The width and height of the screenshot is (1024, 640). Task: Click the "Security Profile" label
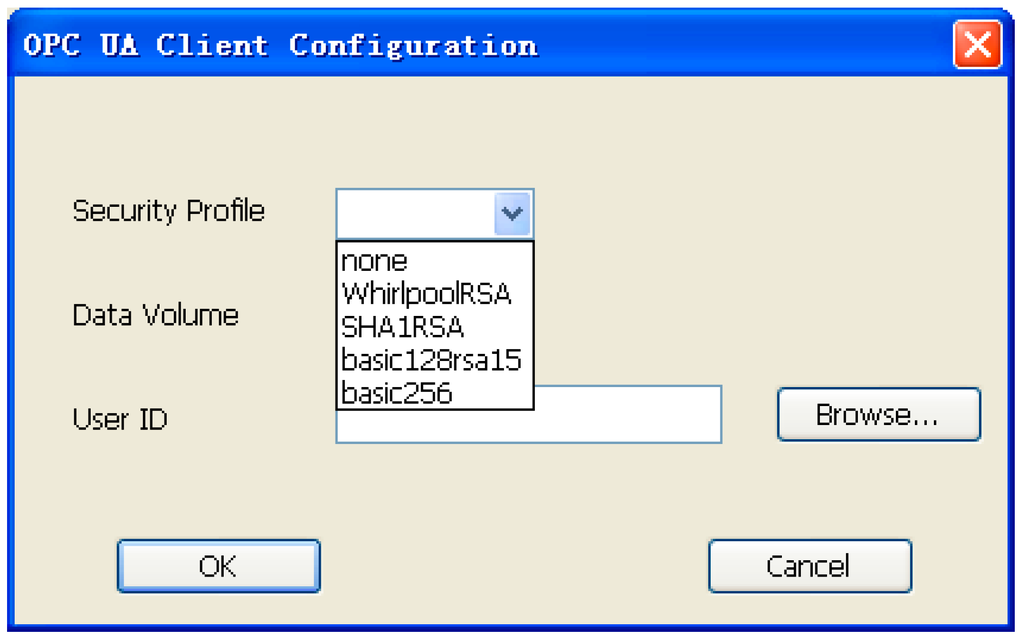tap(168, 211)
